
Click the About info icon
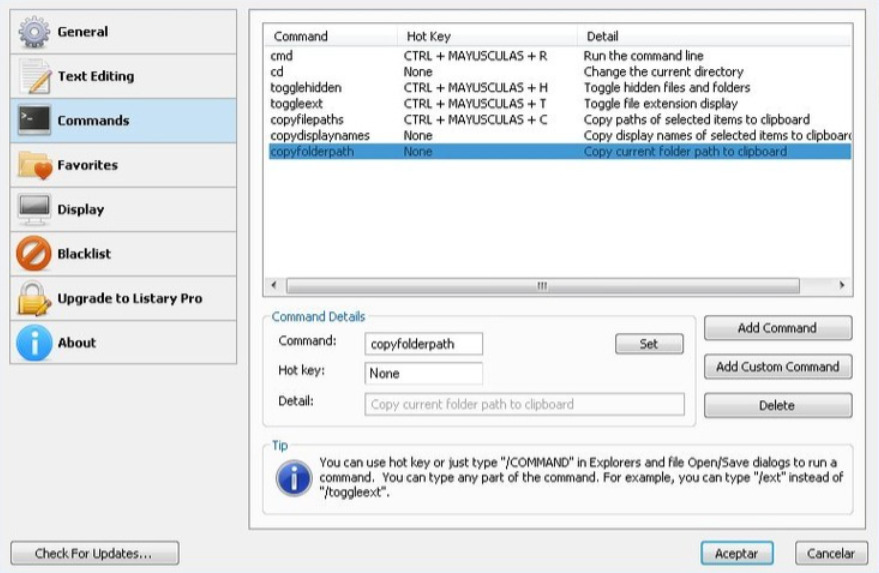34,343
